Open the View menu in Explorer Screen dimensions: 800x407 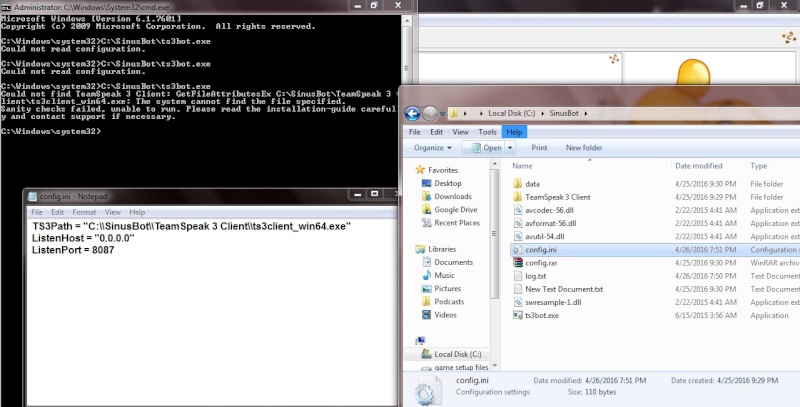point(460,132)
